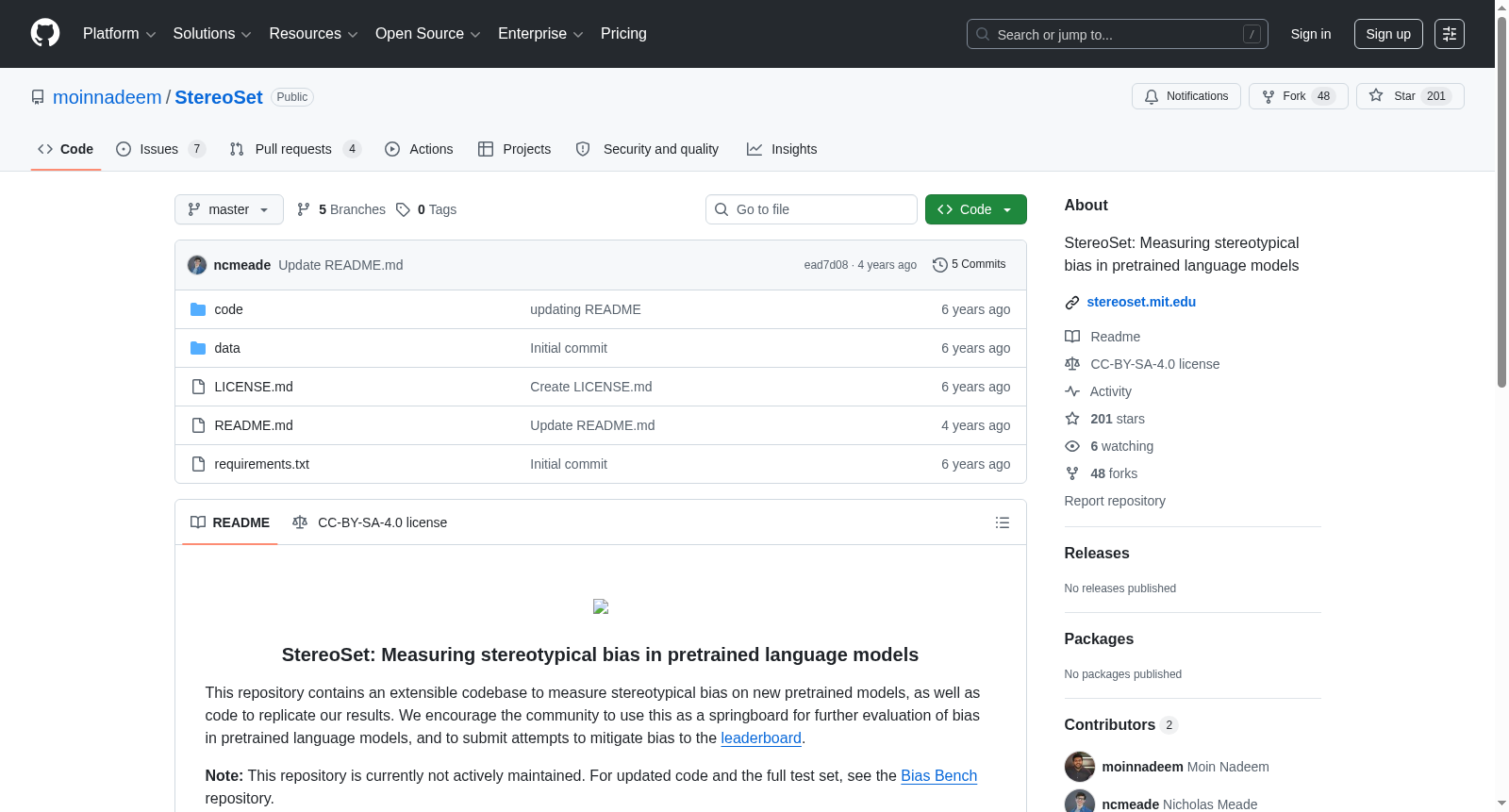Click the Notifications button
The image size is (1509, 812).
click(x=1186, y=96)
